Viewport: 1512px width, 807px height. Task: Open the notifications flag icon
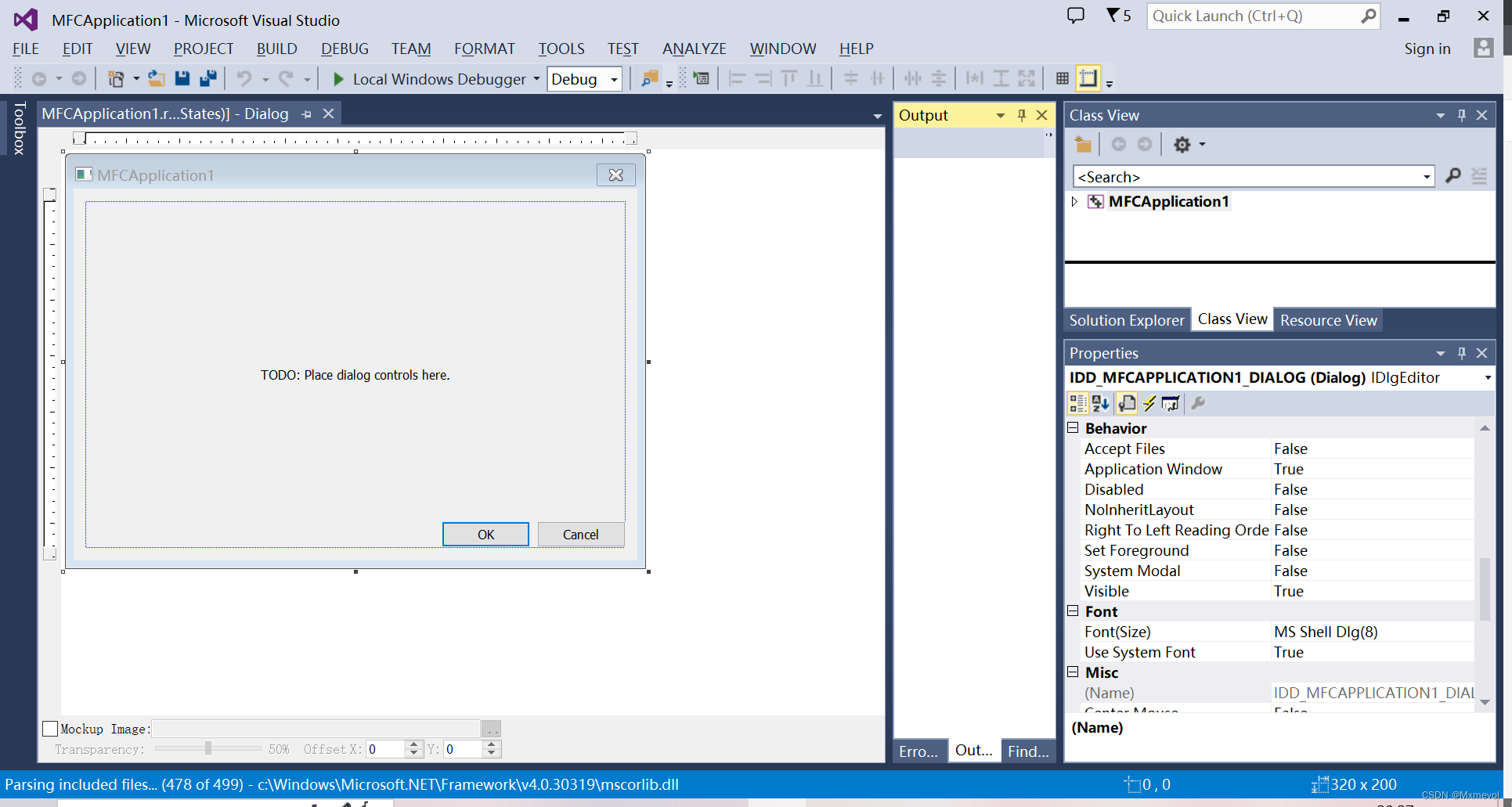(x=1113, y=15)
